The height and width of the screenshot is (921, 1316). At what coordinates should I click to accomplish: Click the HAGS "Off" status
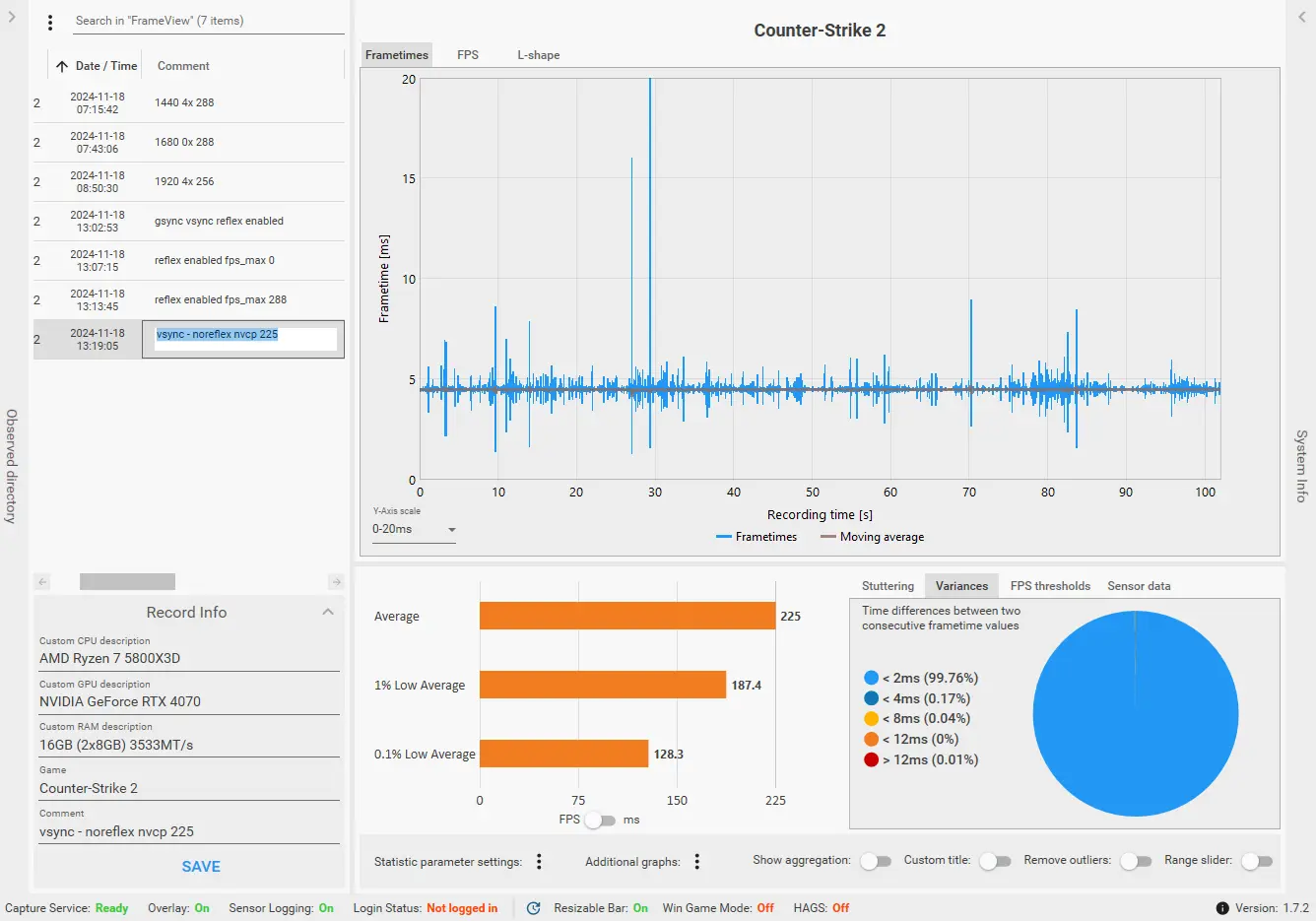coord(840,908)
